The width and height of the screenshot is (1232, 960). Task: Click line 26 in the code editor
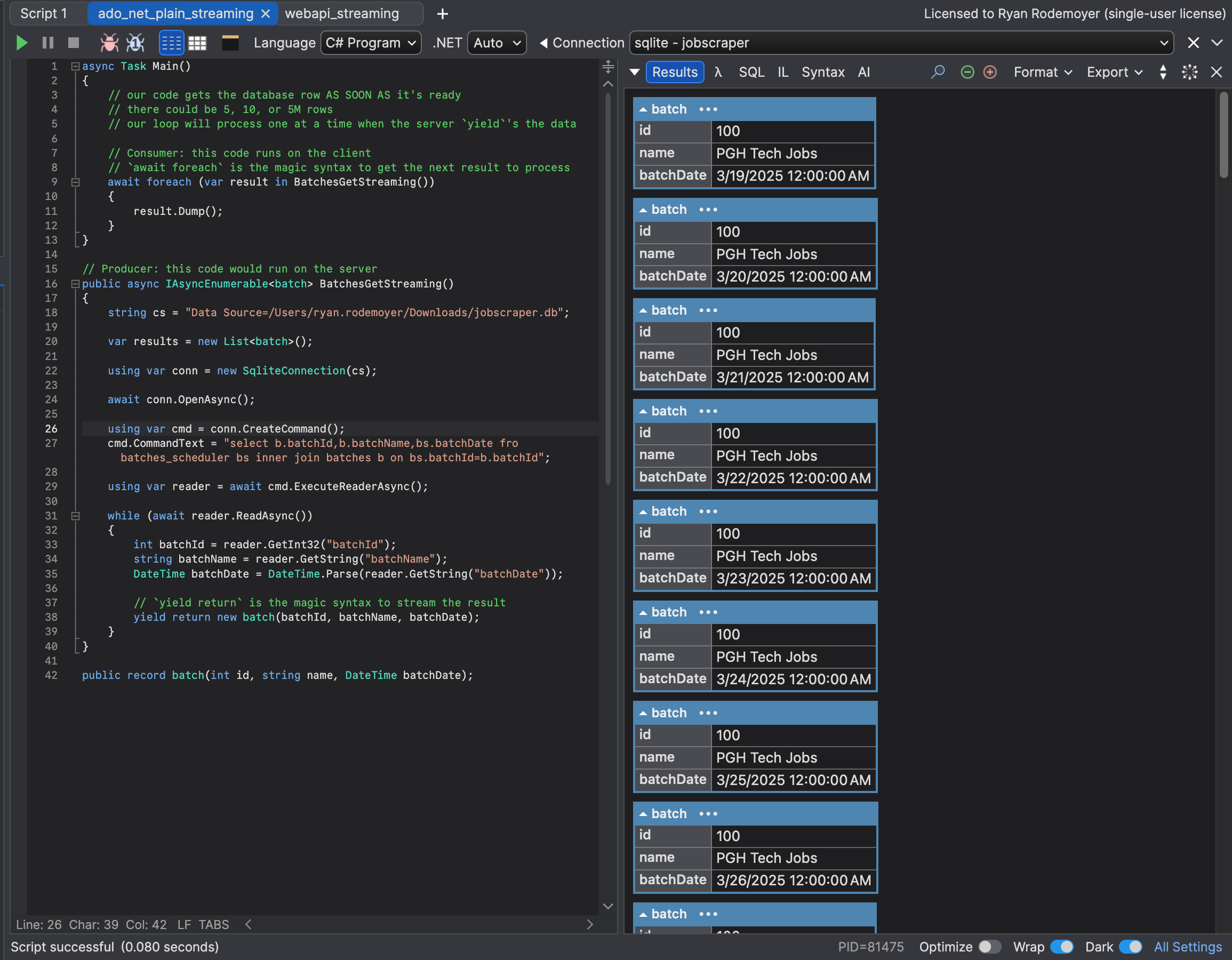(x=340, y=429)
